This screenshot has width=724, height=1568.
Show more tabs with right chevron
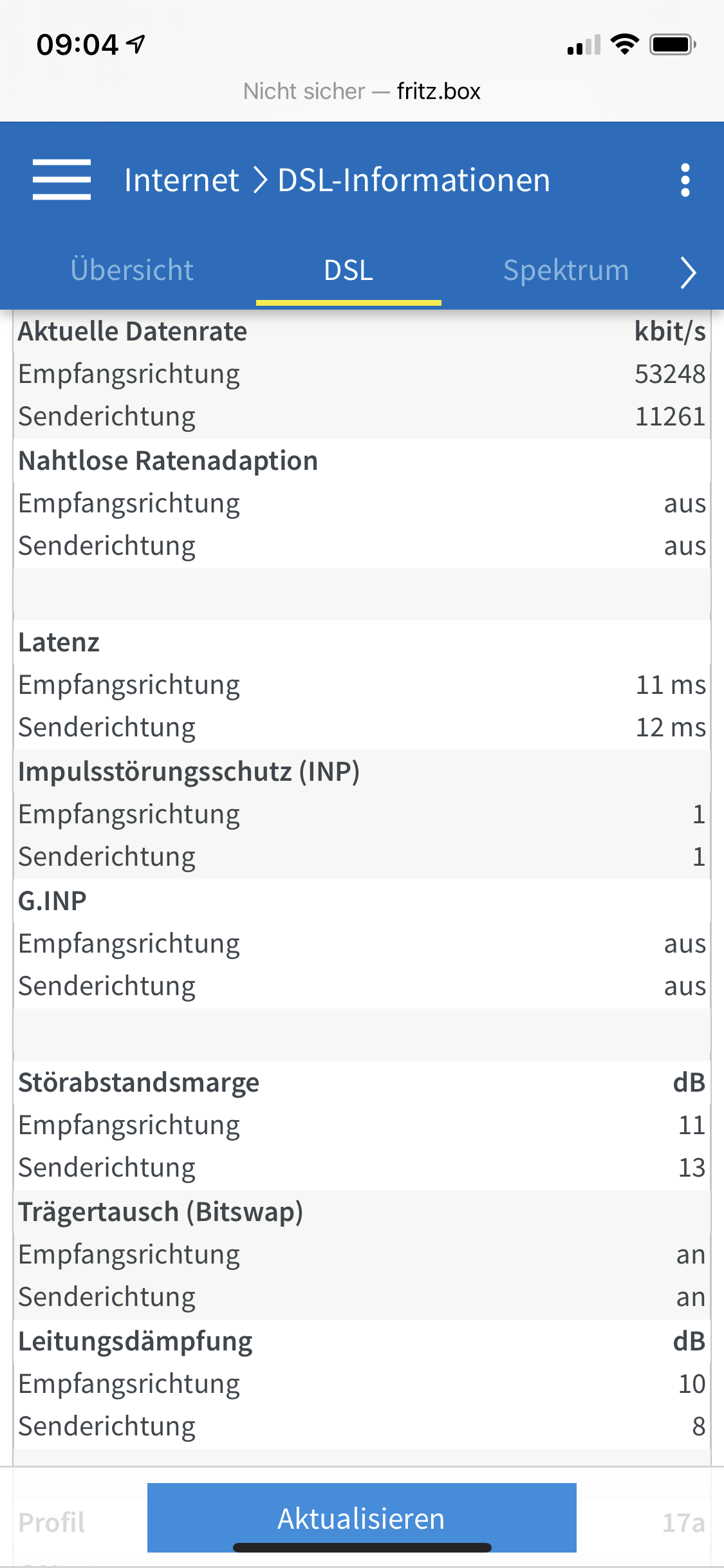[x=688, y=272]
